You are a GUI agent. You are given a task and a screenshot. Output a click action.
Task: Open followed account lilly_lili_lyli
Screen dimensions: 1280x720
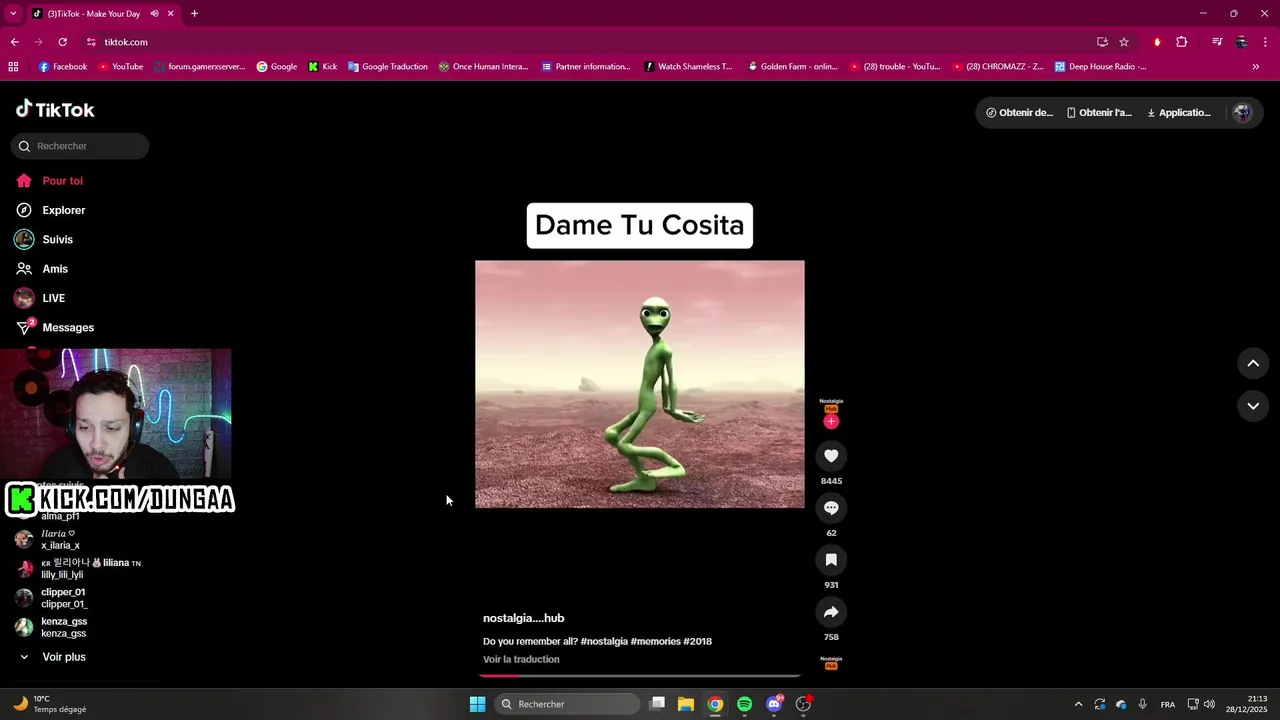point(78,569)
